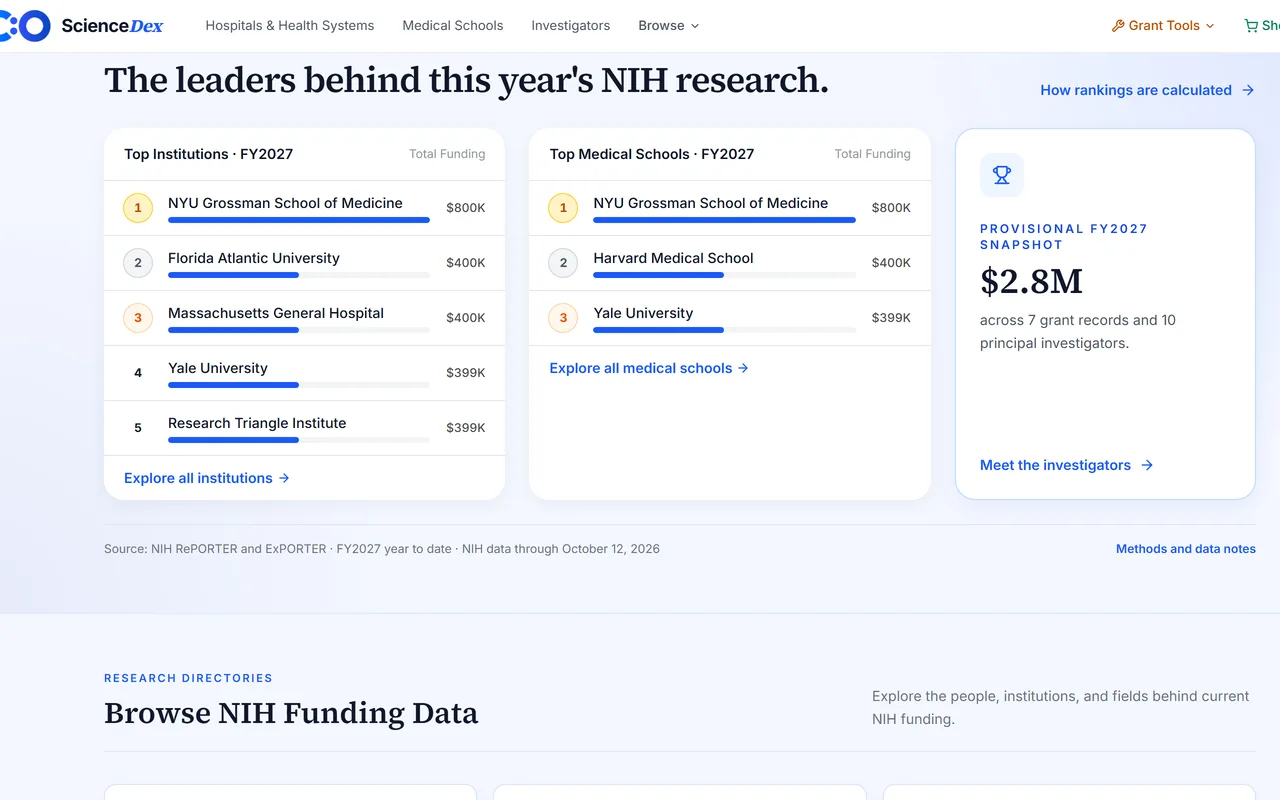Click rank 3 badge in Top Medical Schools
This screenshot has width=1280, height=800.
point(563,318)
